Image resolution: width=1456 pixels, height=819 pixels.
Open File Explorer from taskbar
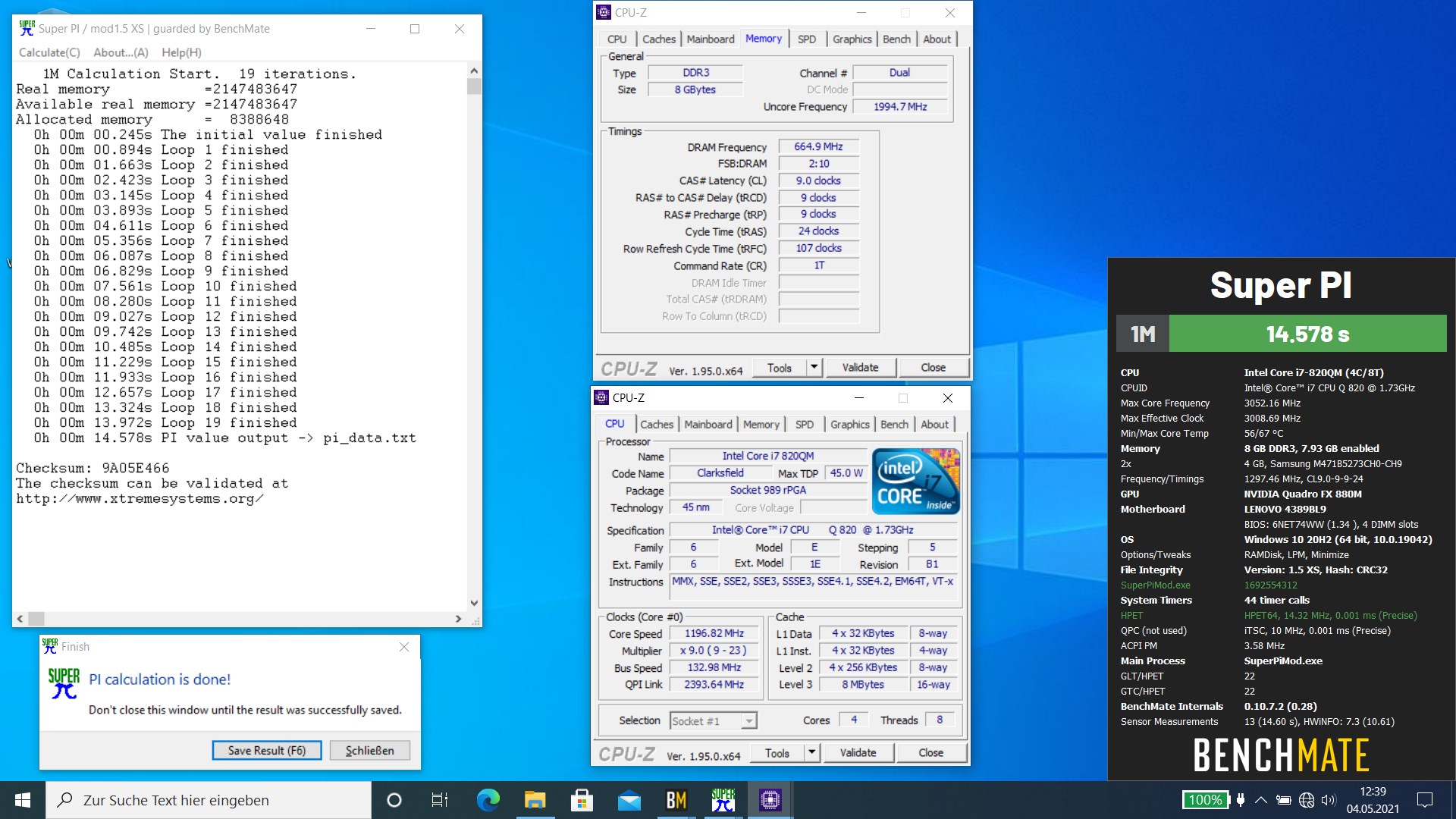[x=535, y=800]
